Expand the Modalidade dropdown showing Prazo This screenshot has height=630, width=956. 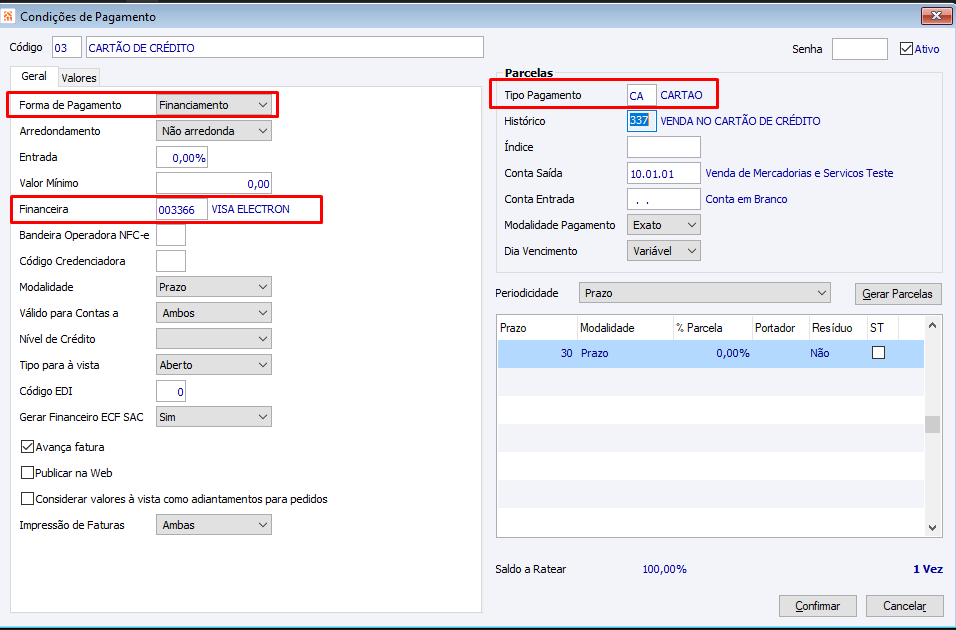(x=213, y=287)
